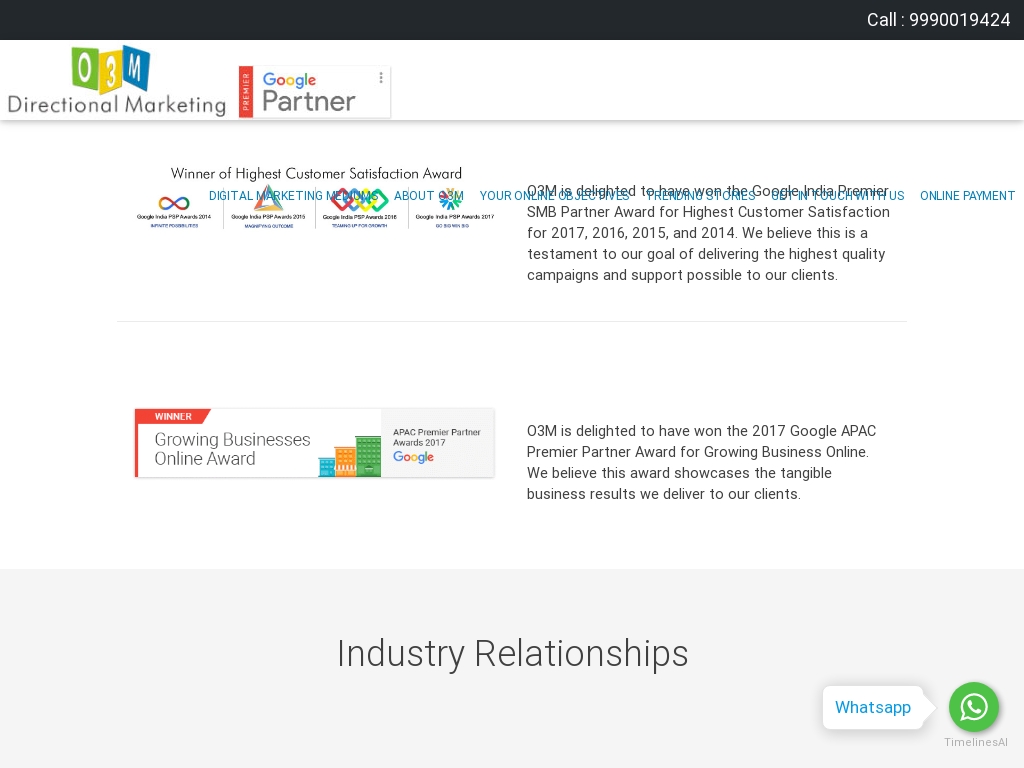Click the green WhatsApp chat icon

click(x=974, y=707)
